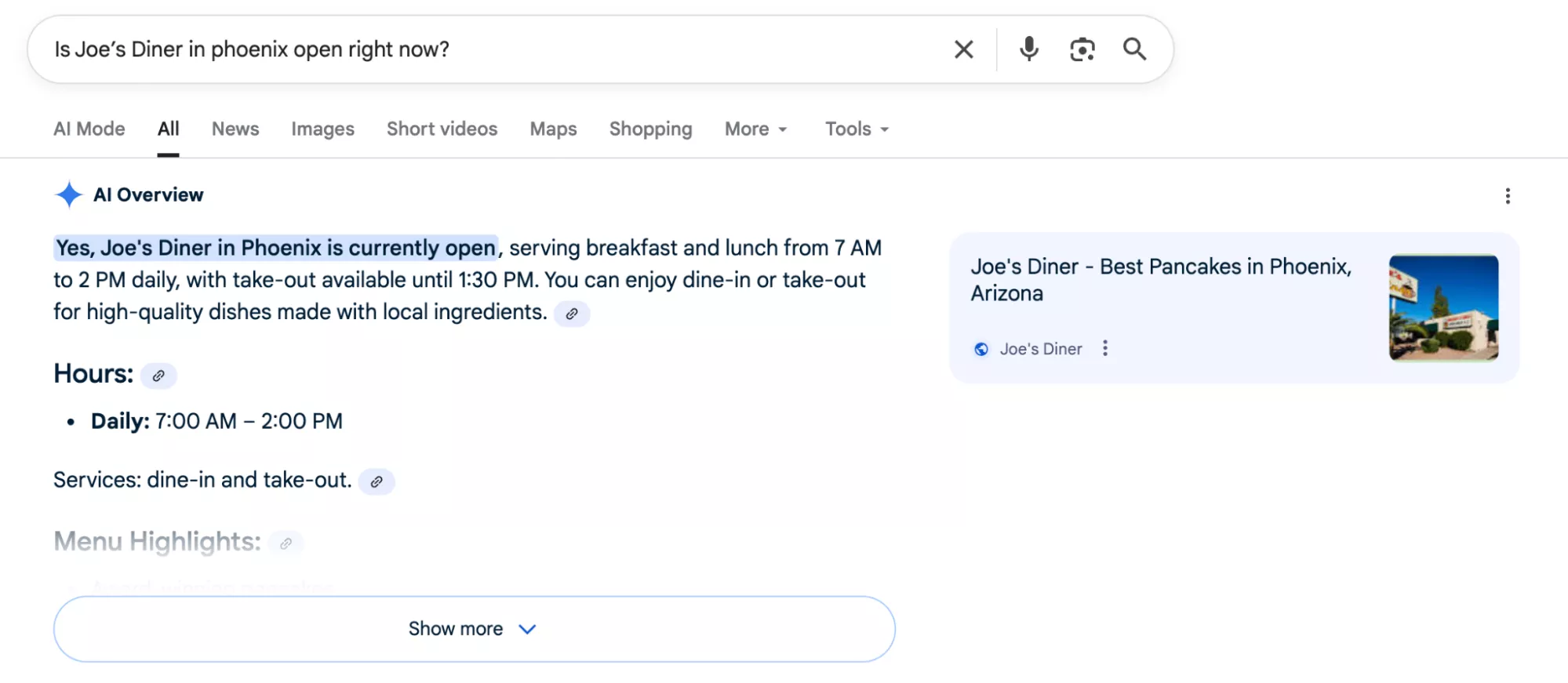
Task: Open 'Joe's Diner - Best Pancakes in Phoenix' link
Action: coord(1161,280)
